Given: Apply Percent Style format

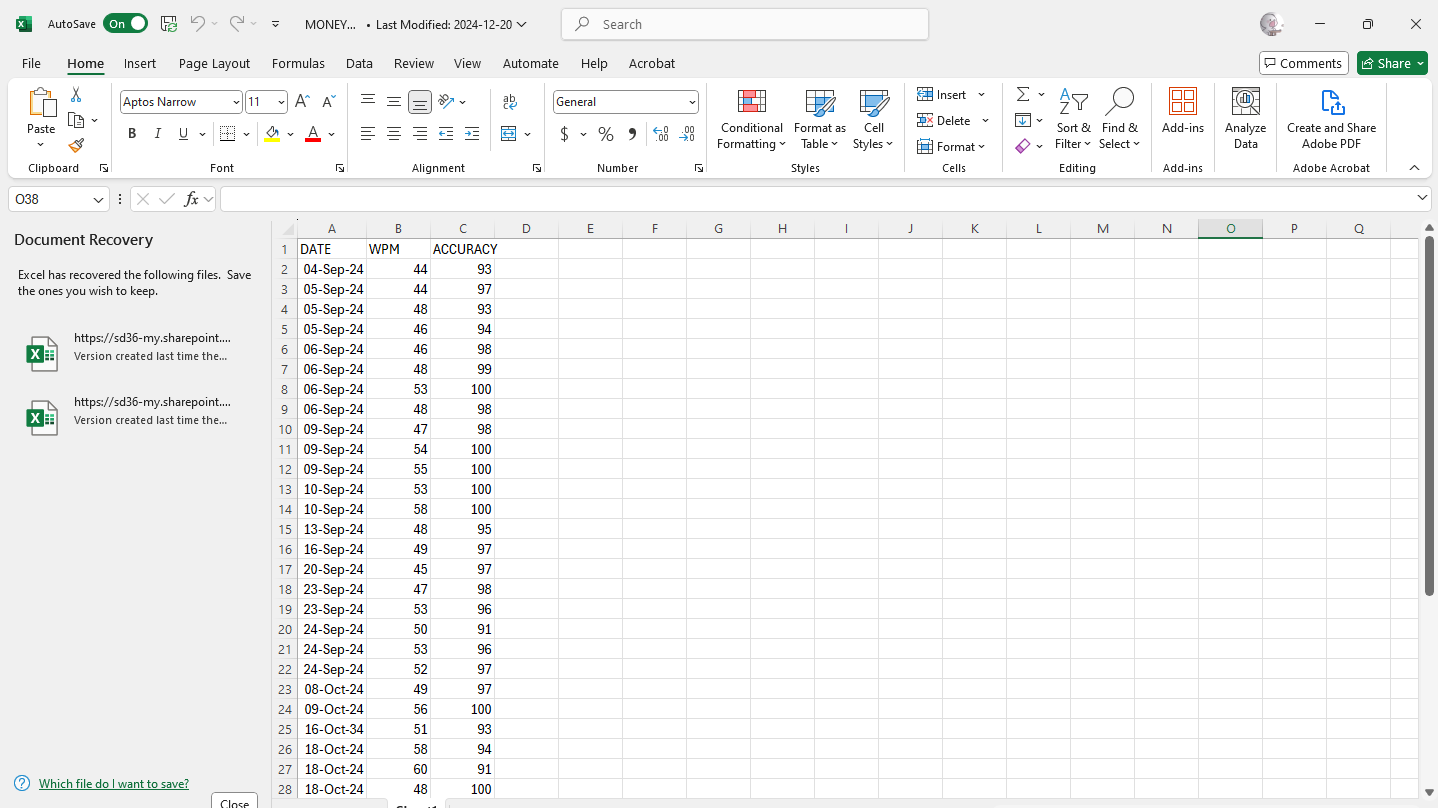Looking at the screenshot, I should (x=606, y=134).
